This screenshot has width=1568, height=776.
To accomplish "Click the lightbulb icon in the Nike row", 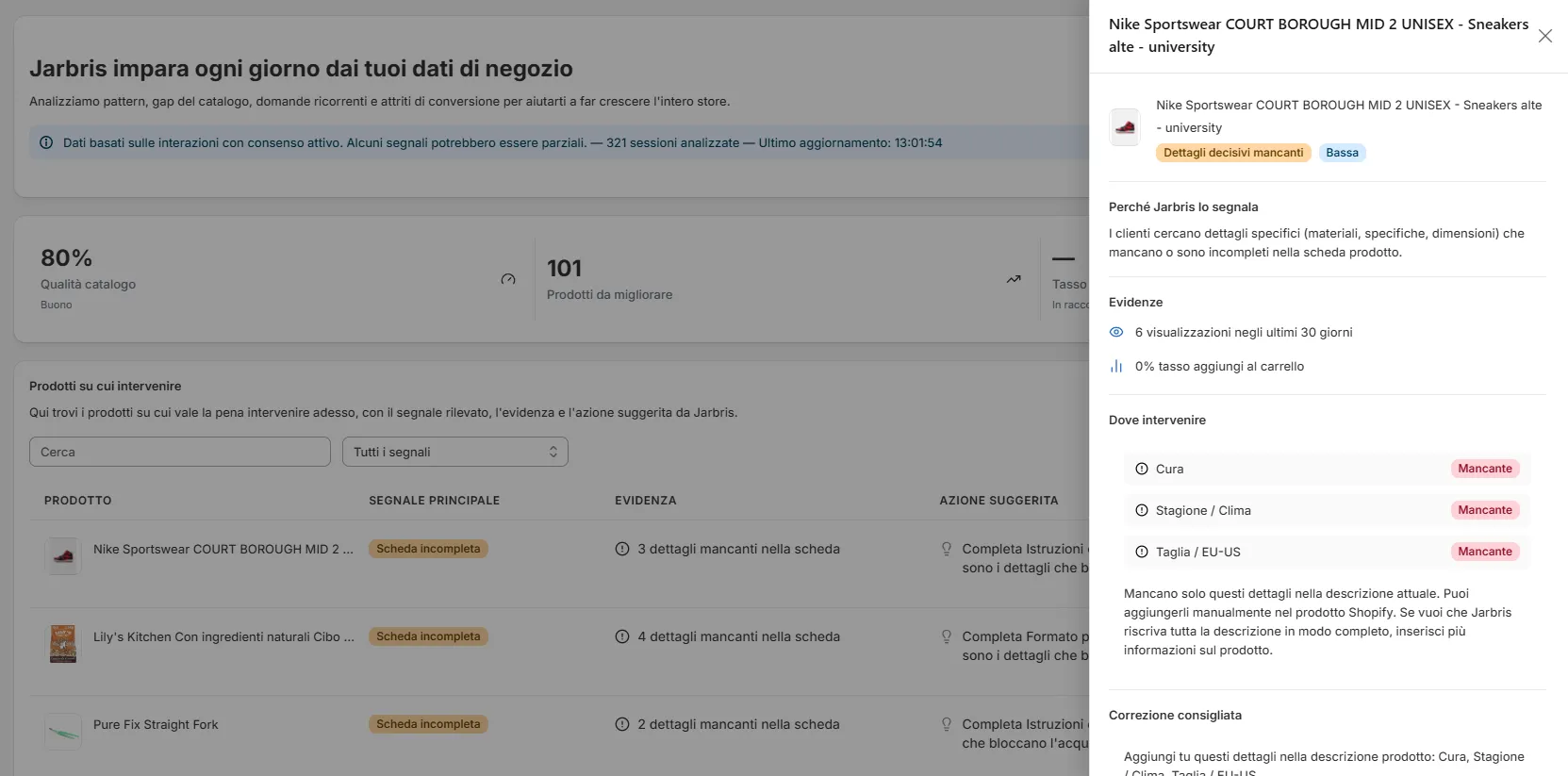I will point(947,549).
